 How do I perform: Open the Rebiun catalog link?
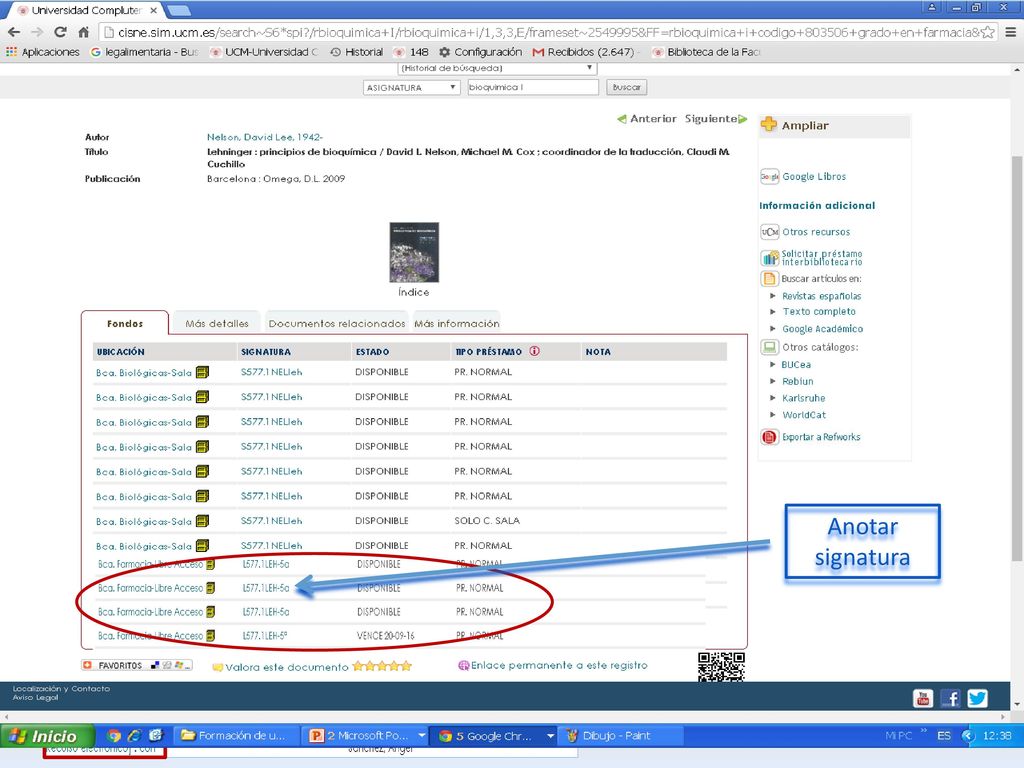(x=797, y=381)
